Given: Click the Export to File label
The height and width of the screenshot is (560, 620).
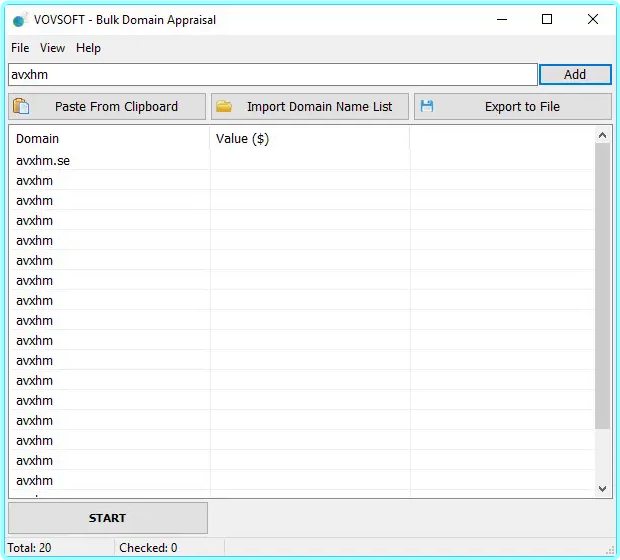Looking at the screenshot, I should [x=522, y=106].
